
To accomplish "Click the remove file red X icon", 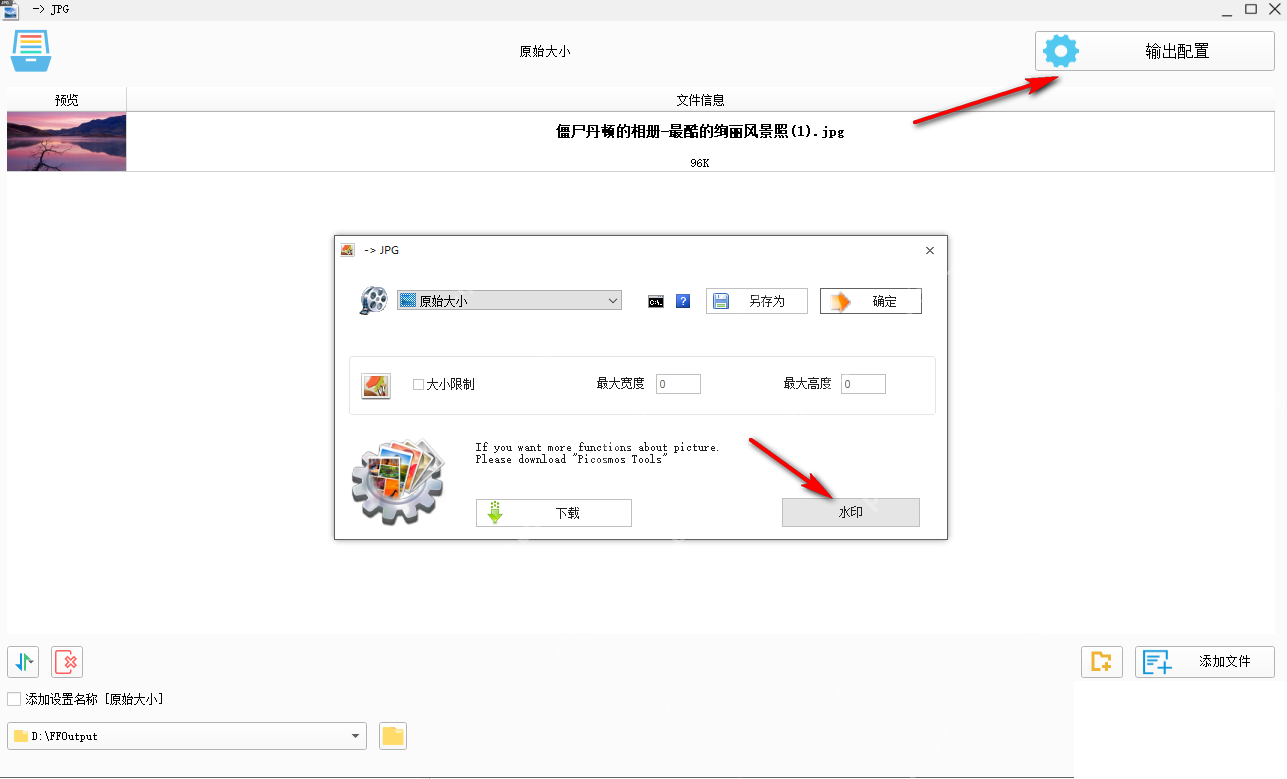I will pyautogui.click(x=67, y=662).
